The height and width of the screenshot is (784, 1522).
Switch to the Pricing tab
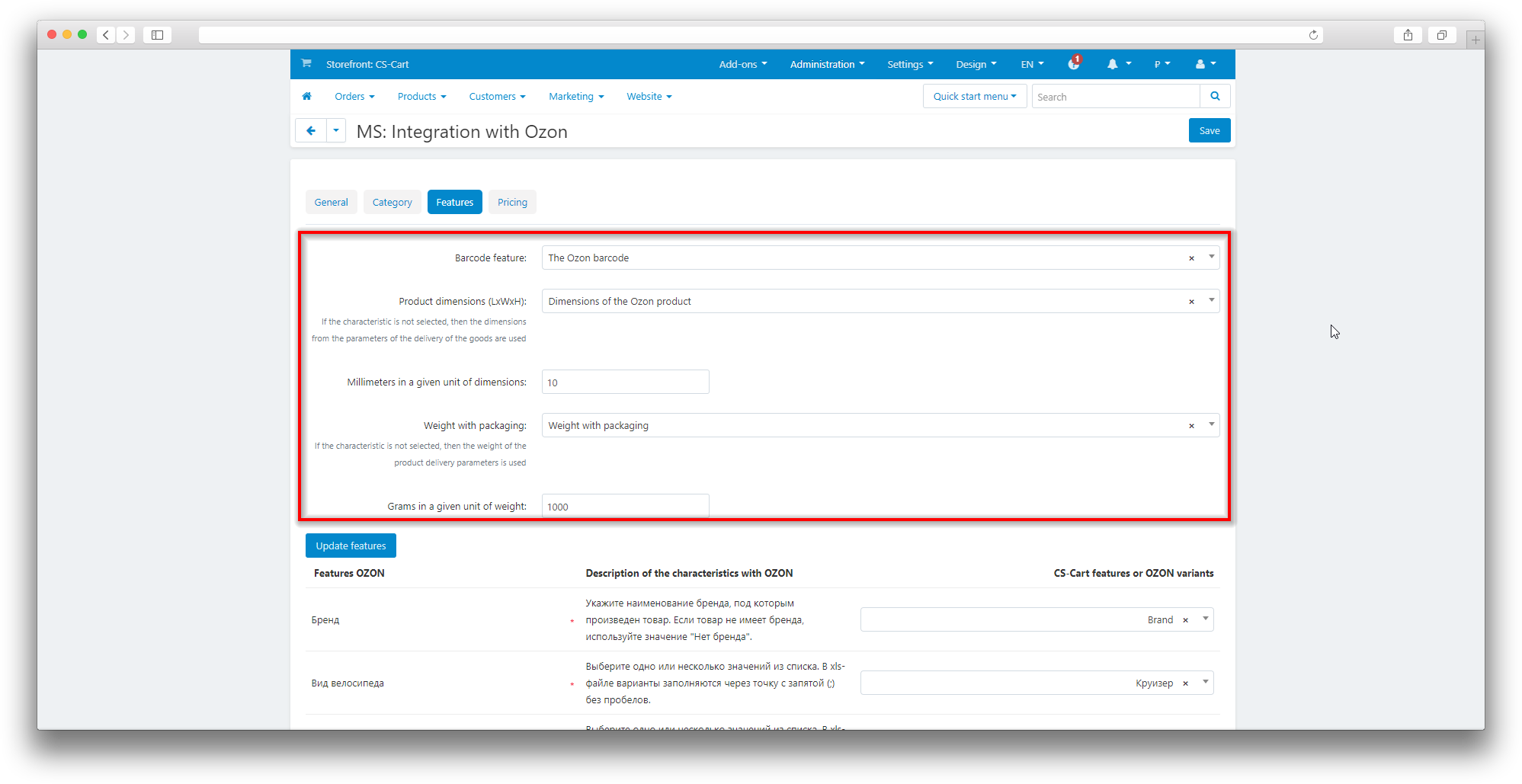[x=512, y=203]
